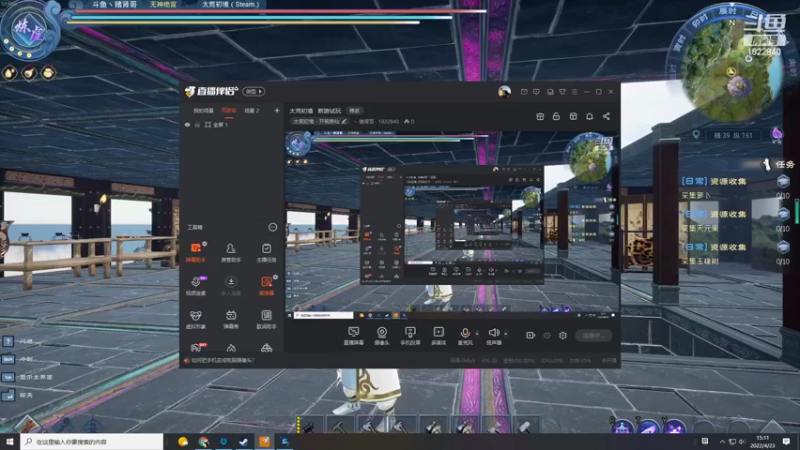Open the hamburger menu in title bar

(574, 92)
